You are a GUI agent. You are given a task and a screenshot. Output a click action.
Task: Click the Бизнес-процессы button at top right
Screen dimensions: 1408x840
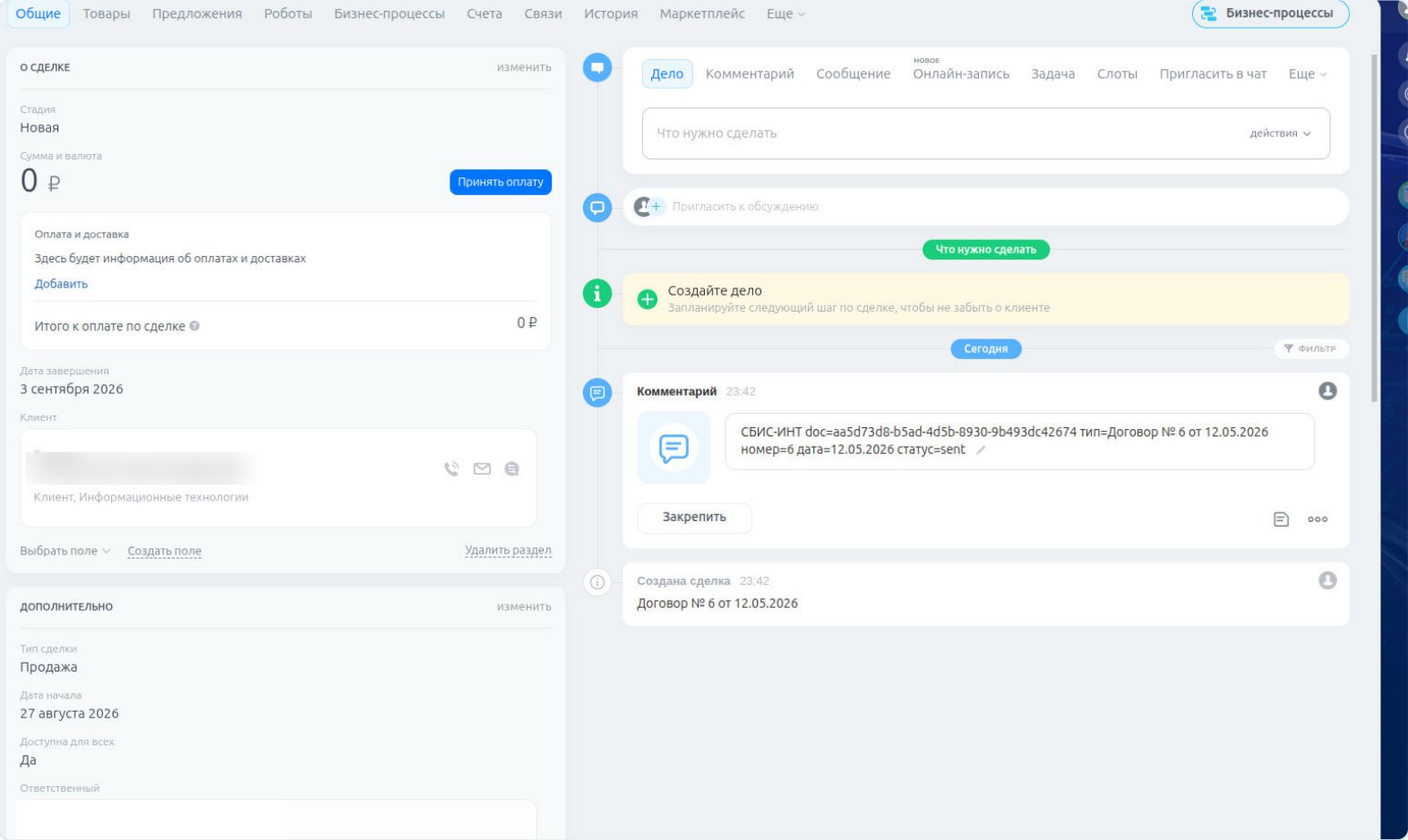pyautogui.click(x=1270, y=13)
